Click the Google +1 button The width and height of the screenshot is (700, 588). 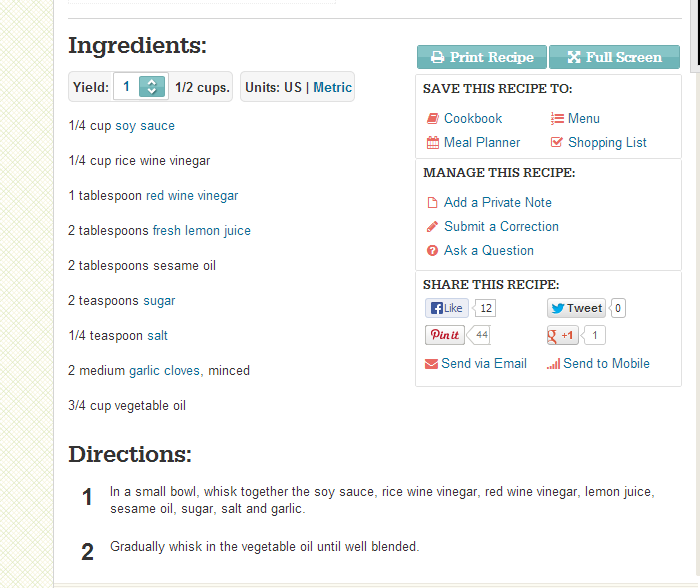[x=563, y=336]
